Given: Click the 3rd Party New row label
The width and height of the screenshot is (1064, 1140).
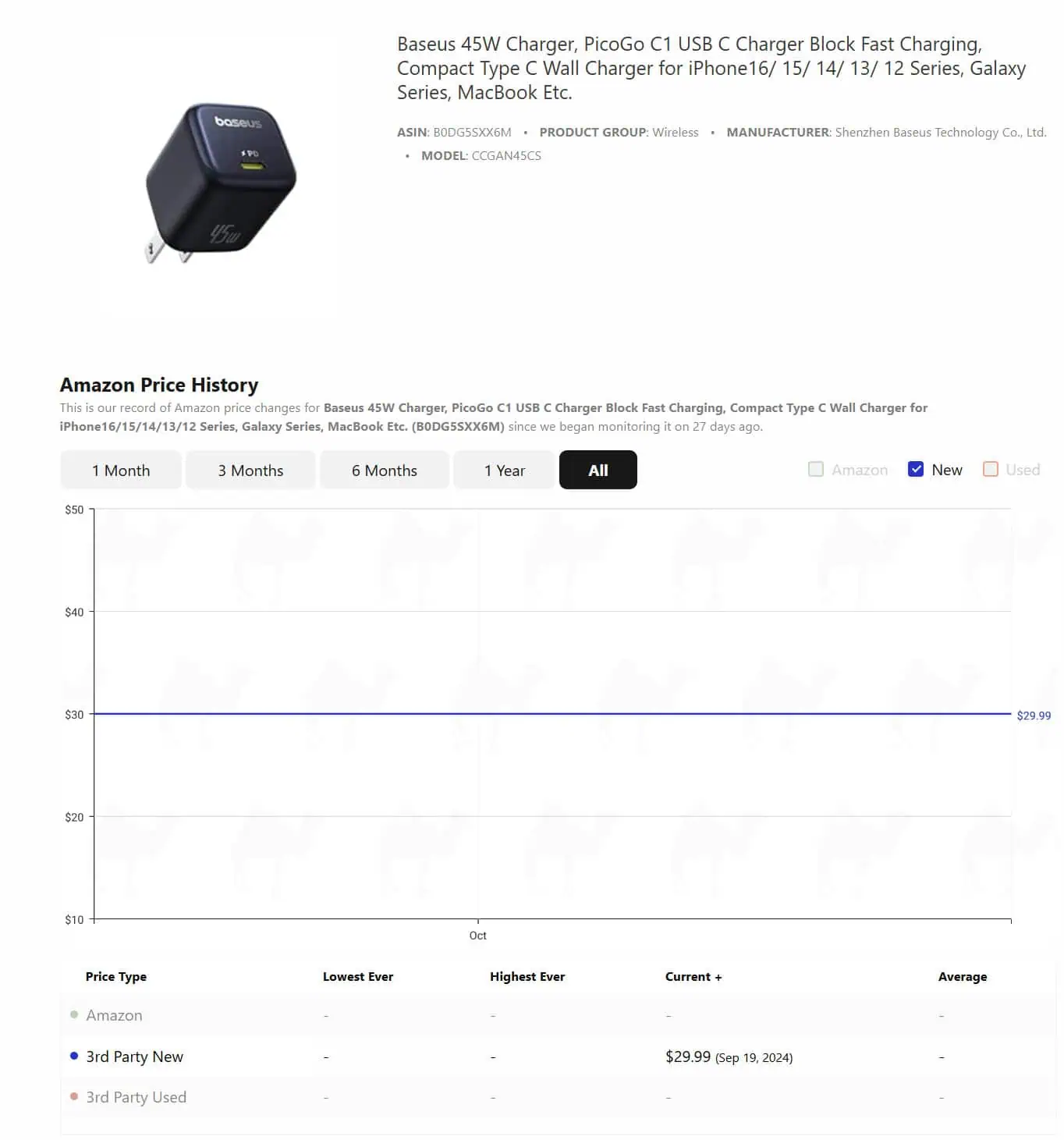Looking at the screenshot, I should pyautogui.click(x=135, y=1057).
